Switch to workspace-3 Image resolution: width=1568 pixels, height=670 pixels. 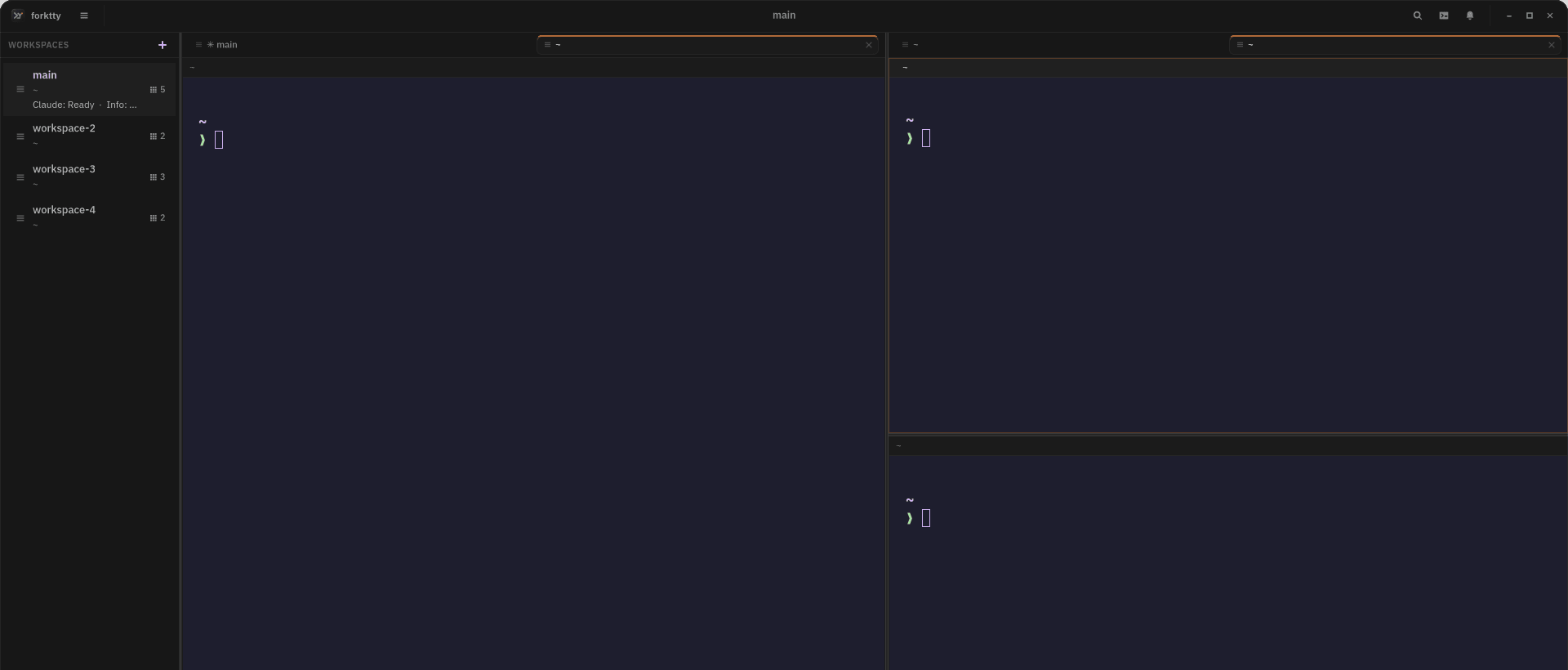click(x=89, y=177)
